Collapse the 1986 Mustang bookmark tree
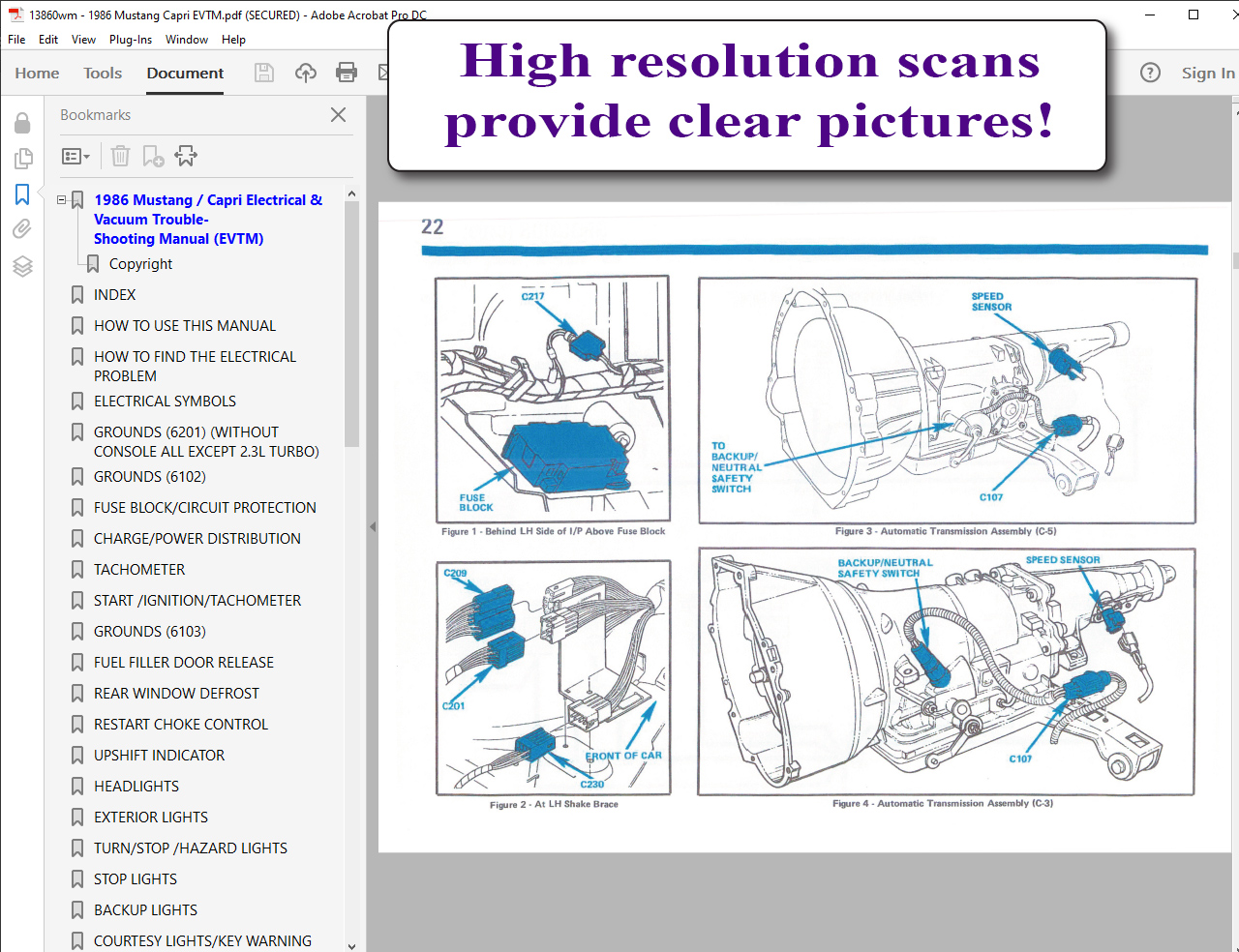 tap(61, 200)
